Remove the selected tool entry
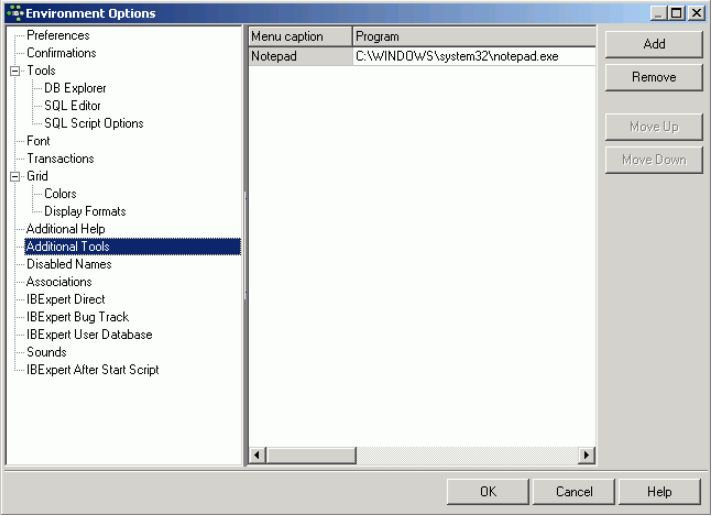This screenshot has height=516, width=712. pos(654,77)
